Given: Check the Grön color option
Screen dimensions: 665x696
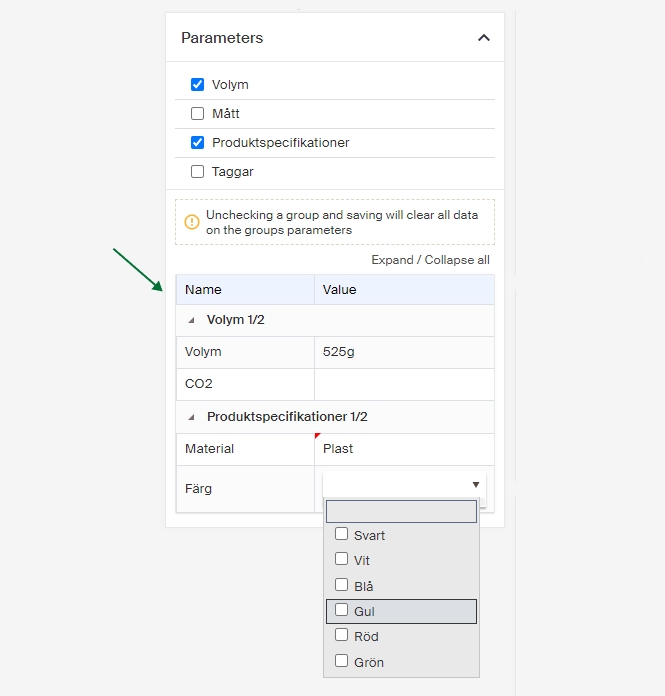Looking at the screenshot, I should click(x=342, y=661).
